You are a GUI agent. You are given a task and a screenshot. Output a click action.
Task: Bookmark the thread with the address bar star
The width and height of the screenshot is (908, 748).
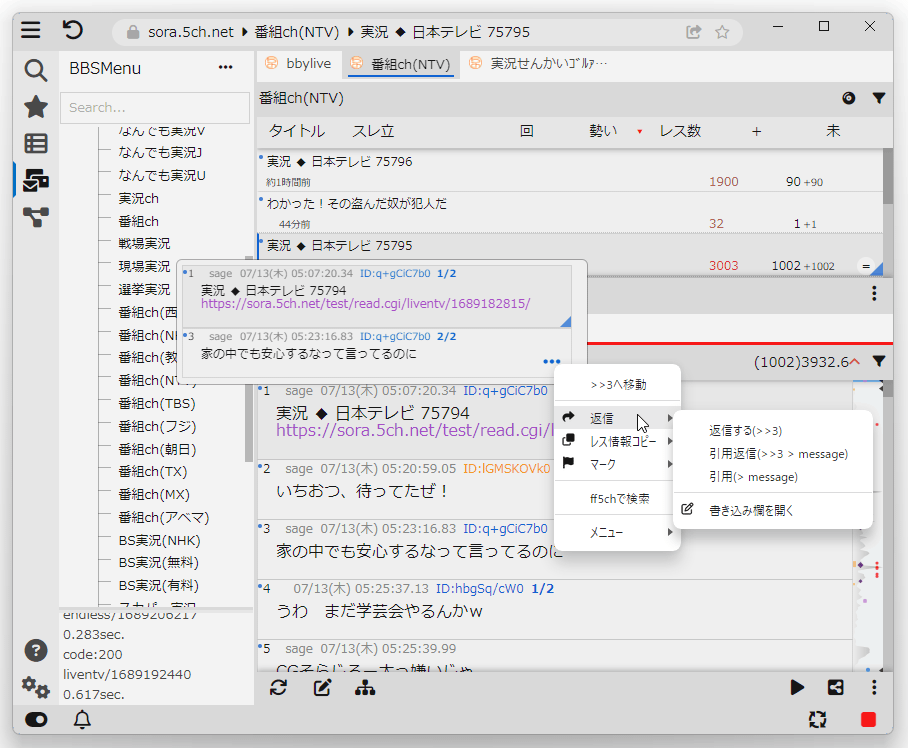click(722, 32)
